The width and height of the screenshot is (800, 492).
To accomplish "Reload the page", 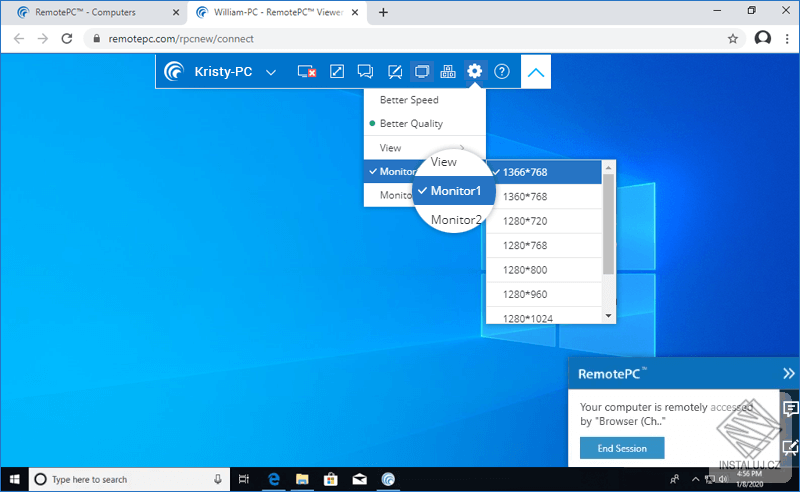I will 67,39.
